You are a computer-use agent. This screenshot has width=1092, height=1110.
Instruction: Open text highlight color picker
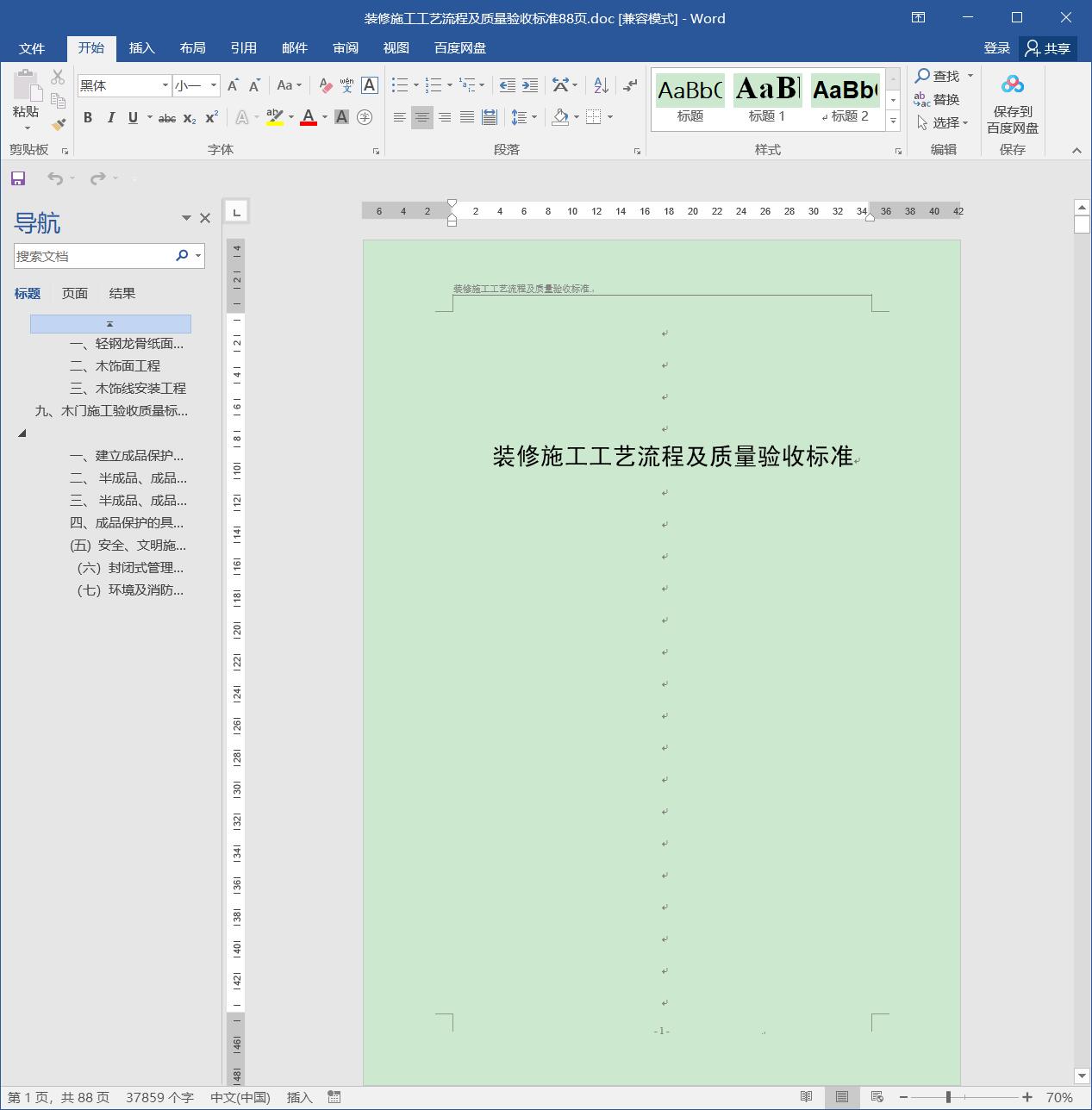pos(290,117)
